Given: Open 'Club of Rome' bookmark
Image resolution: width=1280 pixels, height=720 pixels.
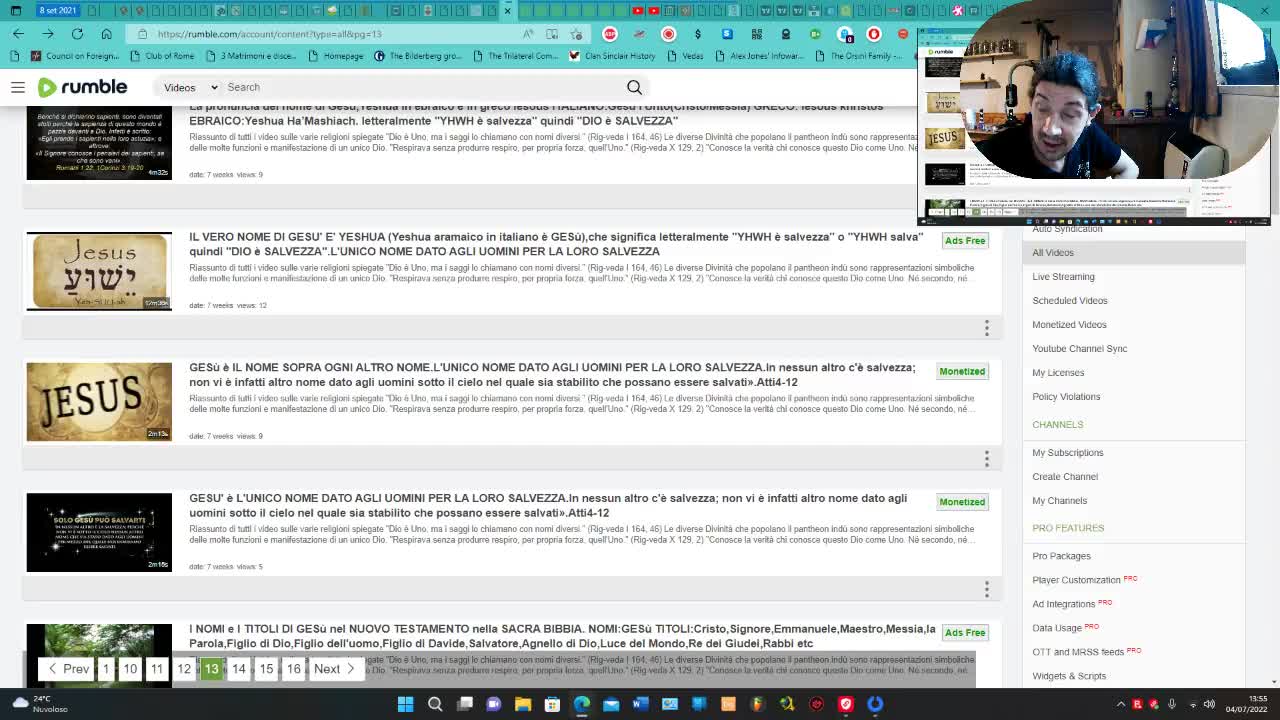Looking at the screenshot, I should 162,56.
